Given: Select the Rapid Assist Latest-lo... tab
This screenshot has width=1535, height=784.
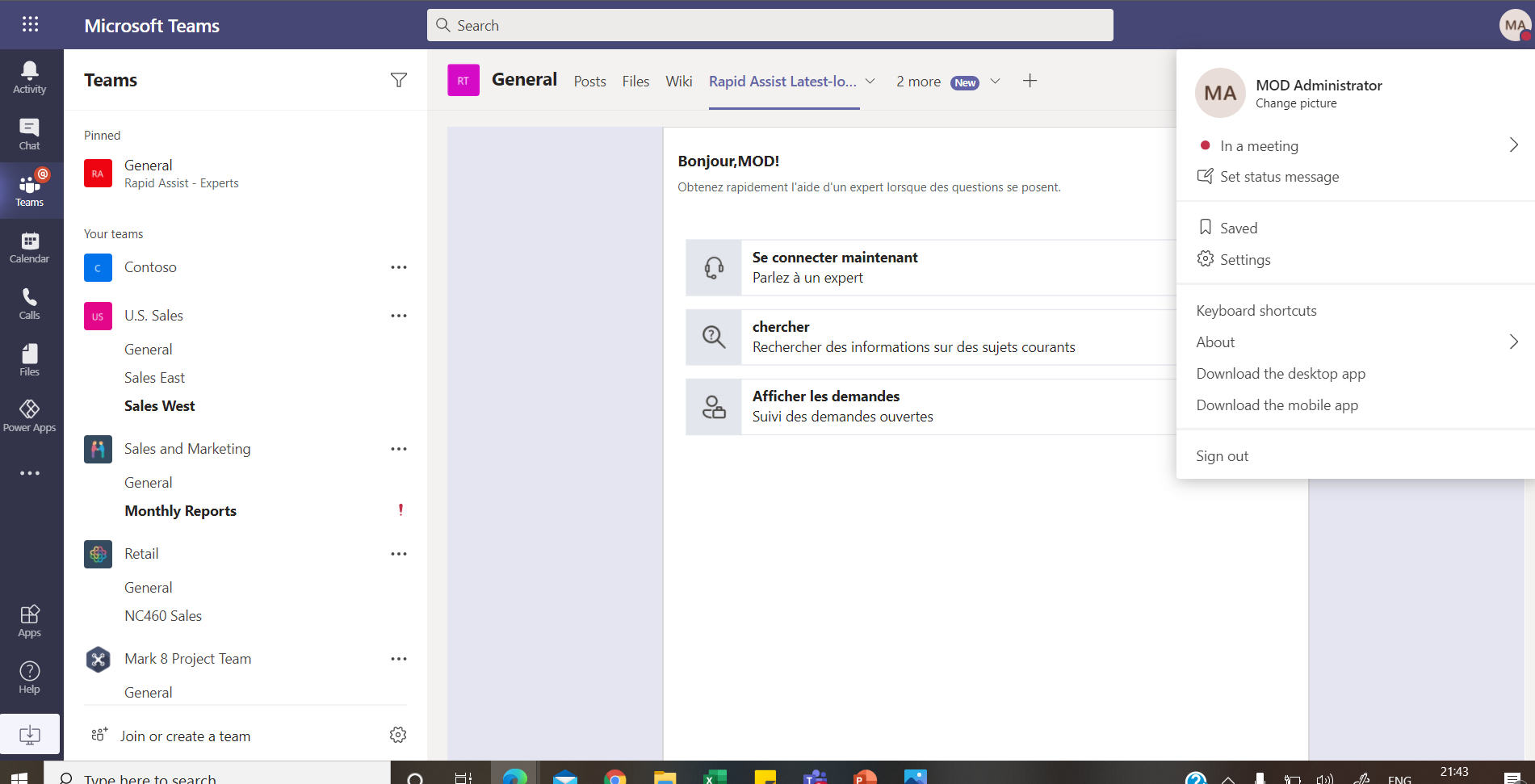Looking at the screenshot, I should pyautogui.click(x=782, y=81).
